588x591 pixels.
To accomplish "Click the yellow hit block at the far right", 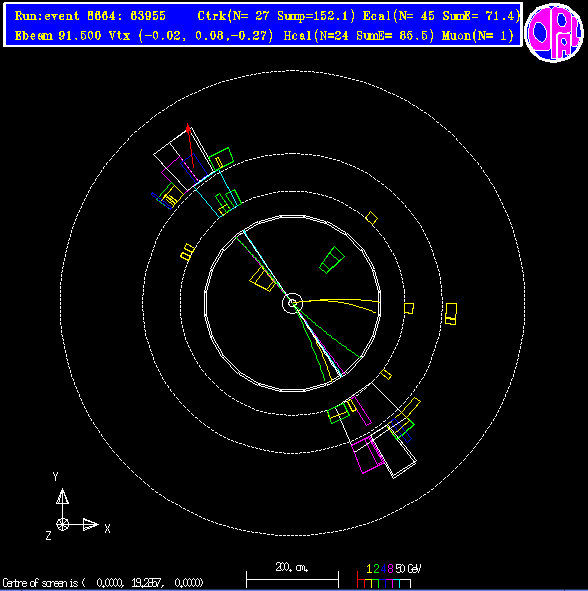I will click(x=451, y=314).
